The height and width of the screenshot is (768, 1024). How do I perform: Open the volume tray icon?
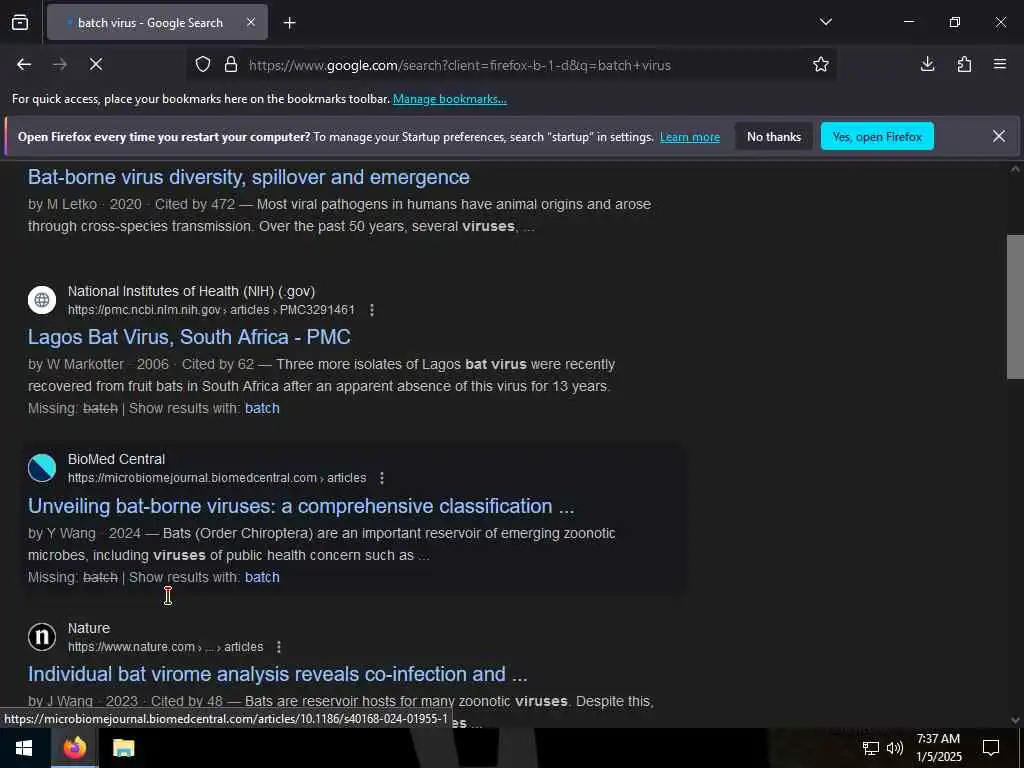(895, 748)
